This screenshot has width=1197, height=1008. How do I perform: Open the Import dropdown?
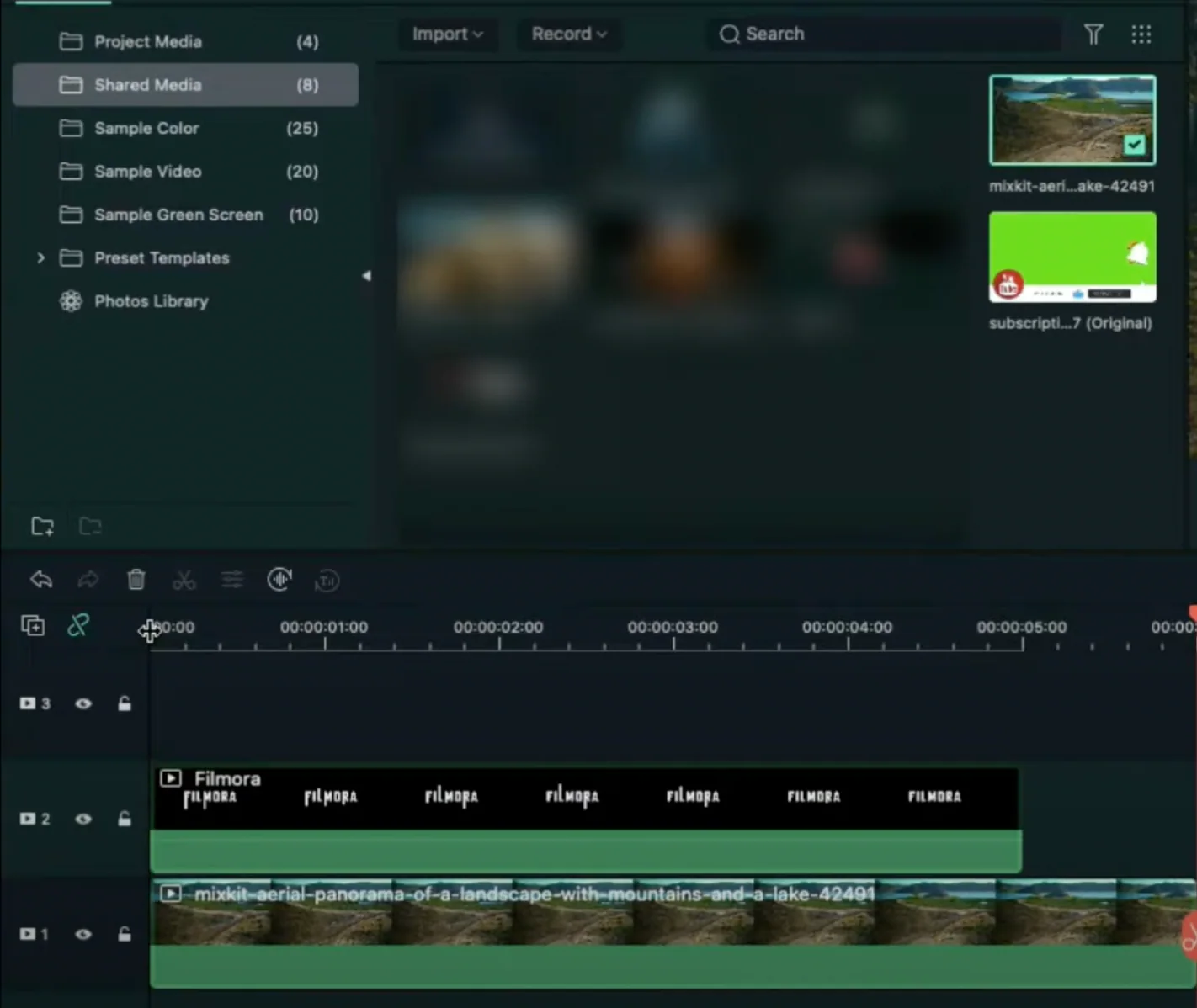click(x=448, y=34)
